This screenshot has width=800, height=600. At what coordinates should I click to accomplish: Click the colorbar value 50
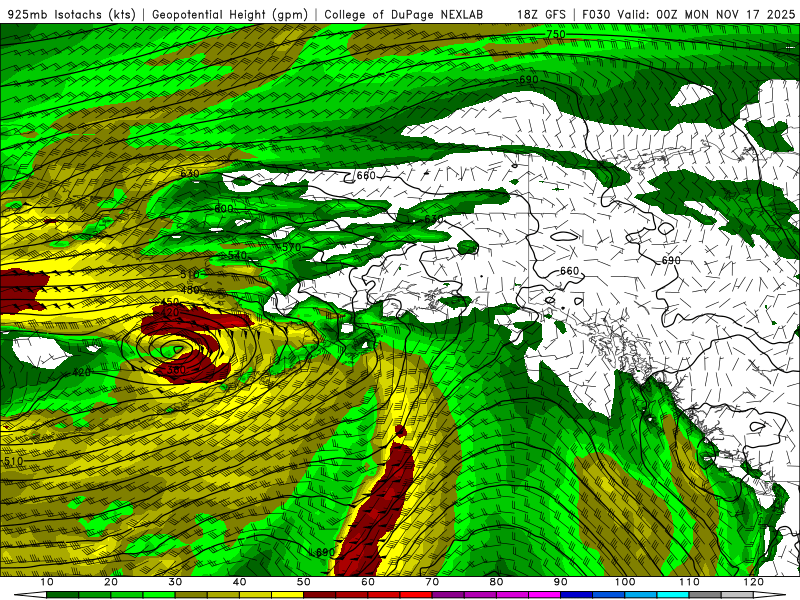304,582
